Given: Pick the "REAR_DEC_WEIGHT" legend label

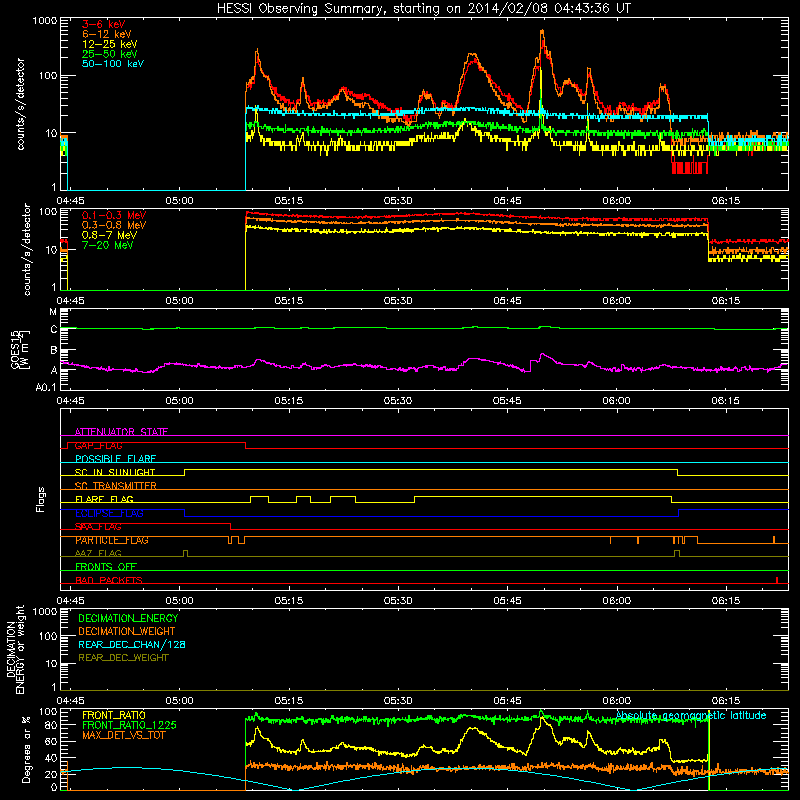Looking at the screenshot, I should point(123,658).
